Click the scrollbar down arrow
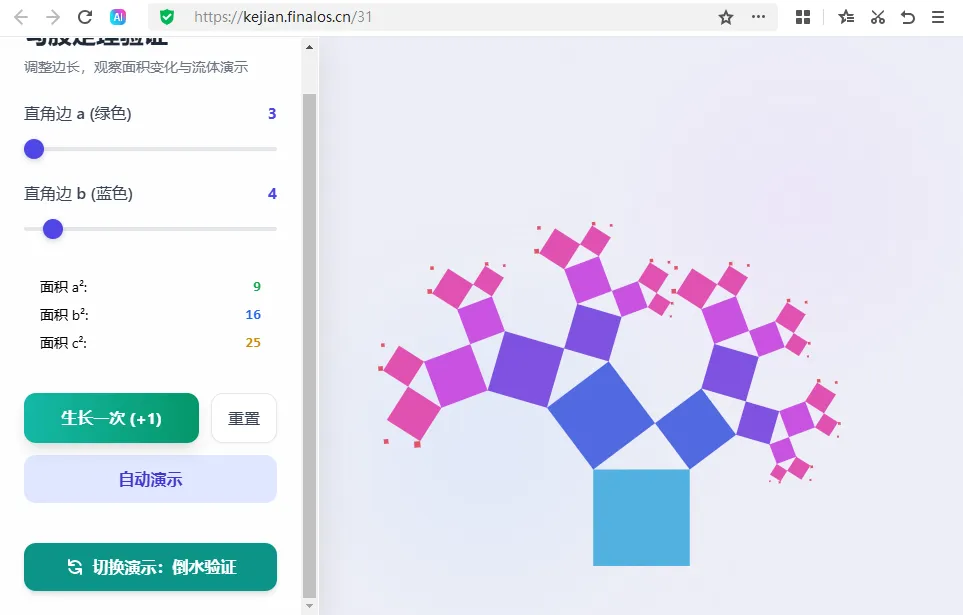 coord(310,606)
